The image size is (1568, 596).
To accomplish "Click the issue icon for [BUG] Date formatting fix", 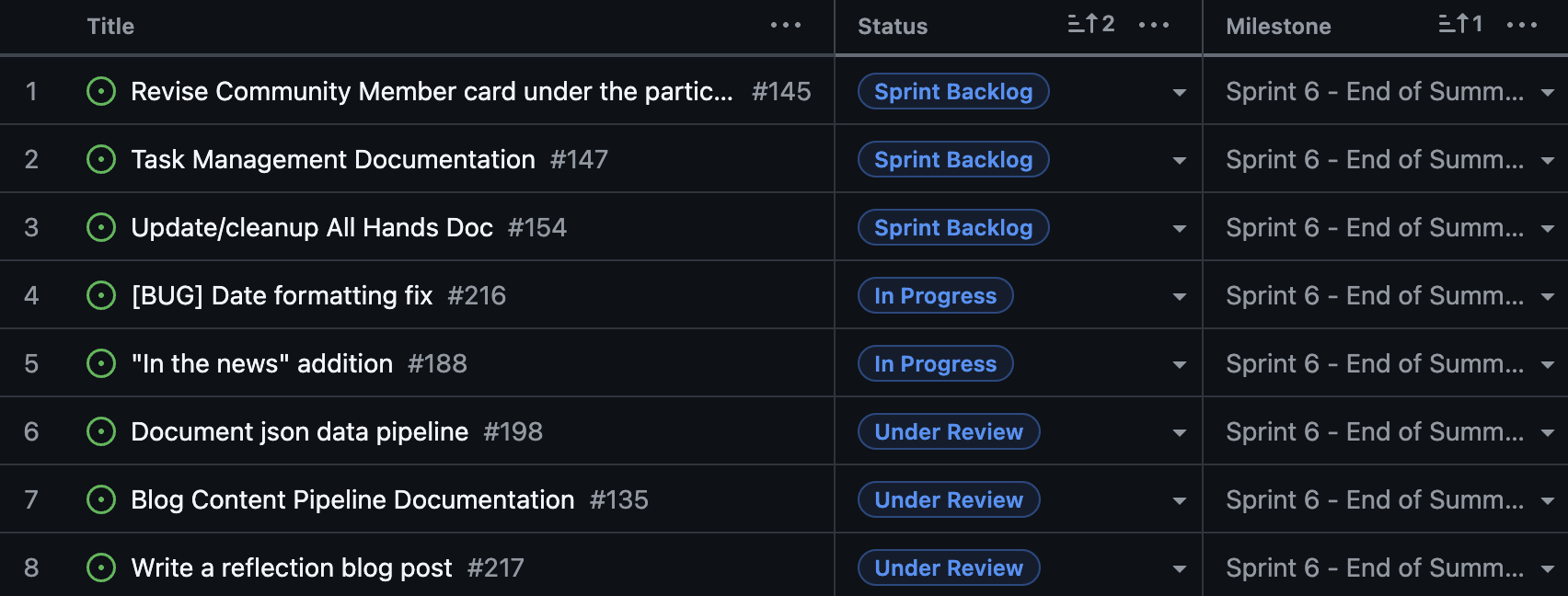I will tap(101, 295).
